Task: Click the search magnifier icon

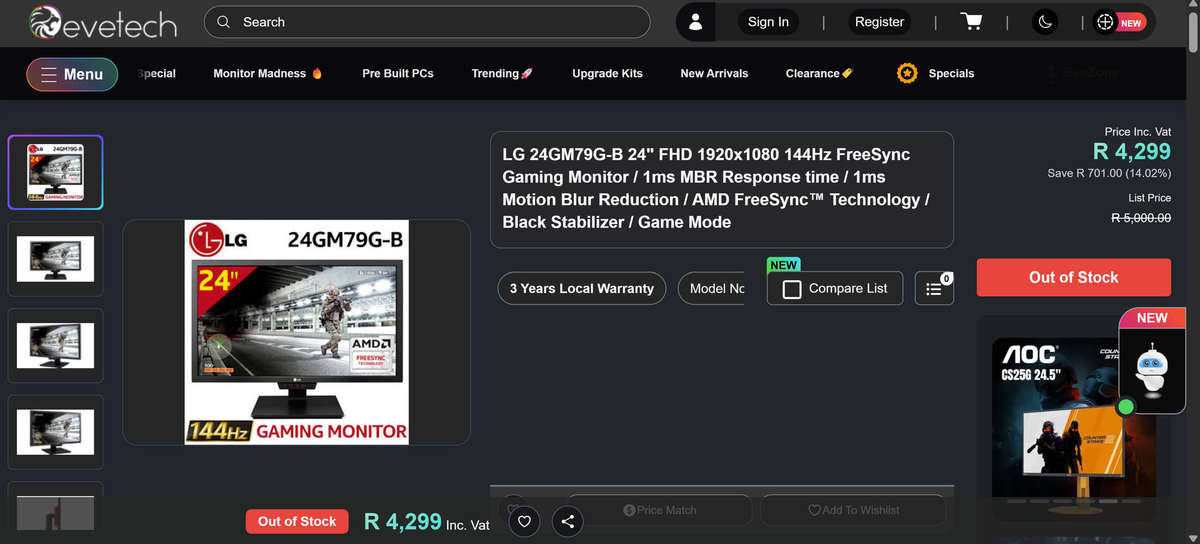Action: 223,22
